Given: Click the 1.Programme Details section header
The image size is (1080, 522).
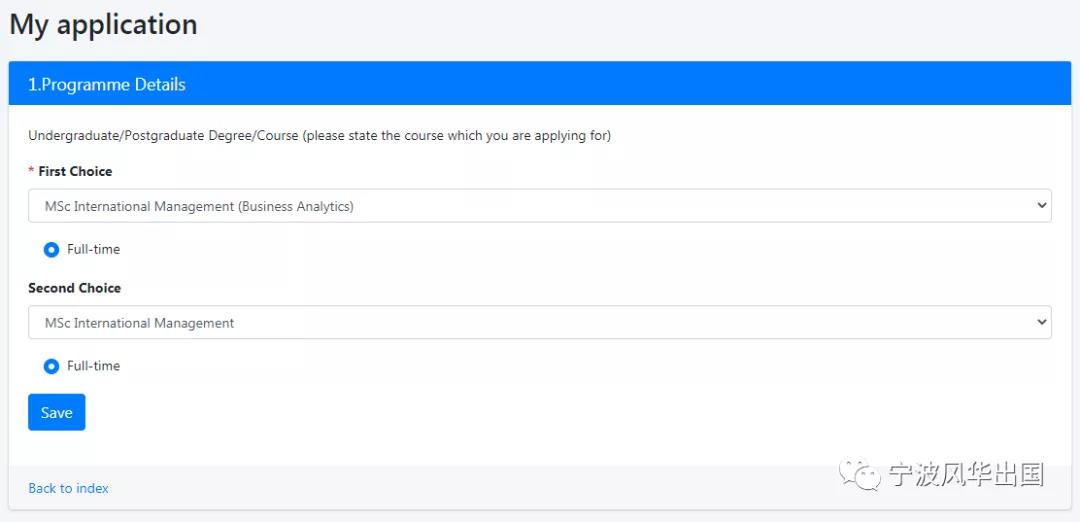Looking at the screenshot, I should (539, 83).
